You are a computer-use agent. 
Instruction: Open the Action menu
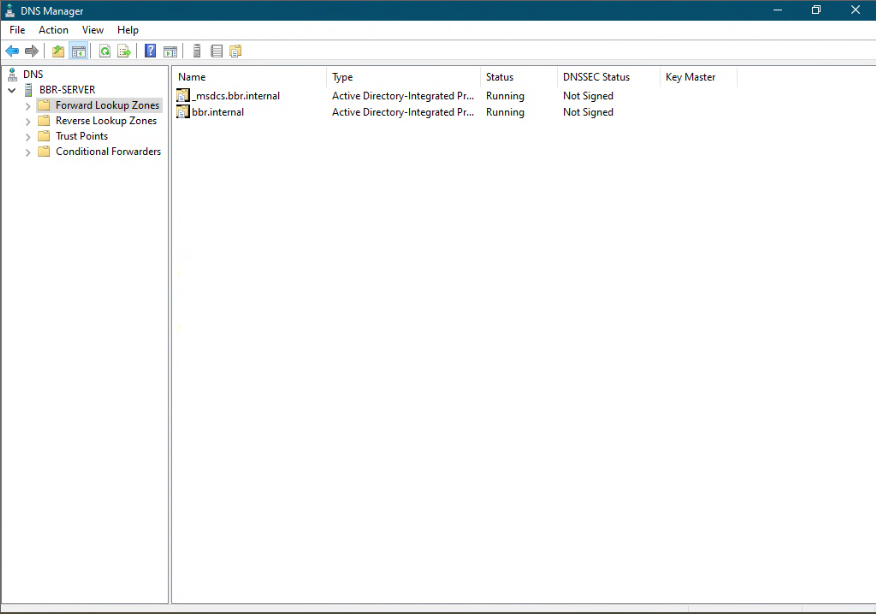tap(54, 30)
